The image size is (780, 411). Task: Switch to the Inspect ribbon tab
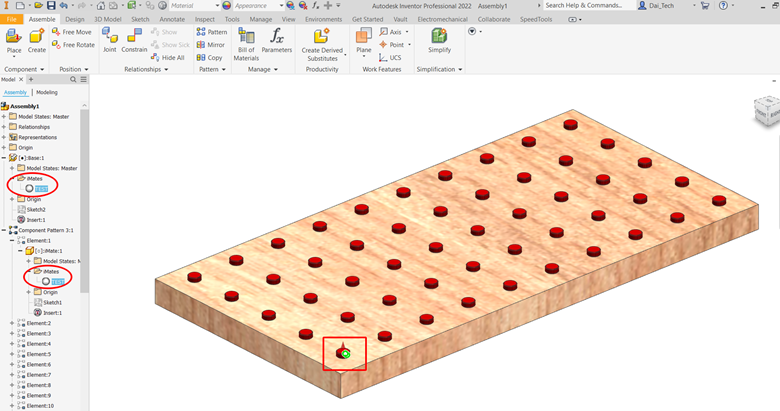(x=204, y=19)
